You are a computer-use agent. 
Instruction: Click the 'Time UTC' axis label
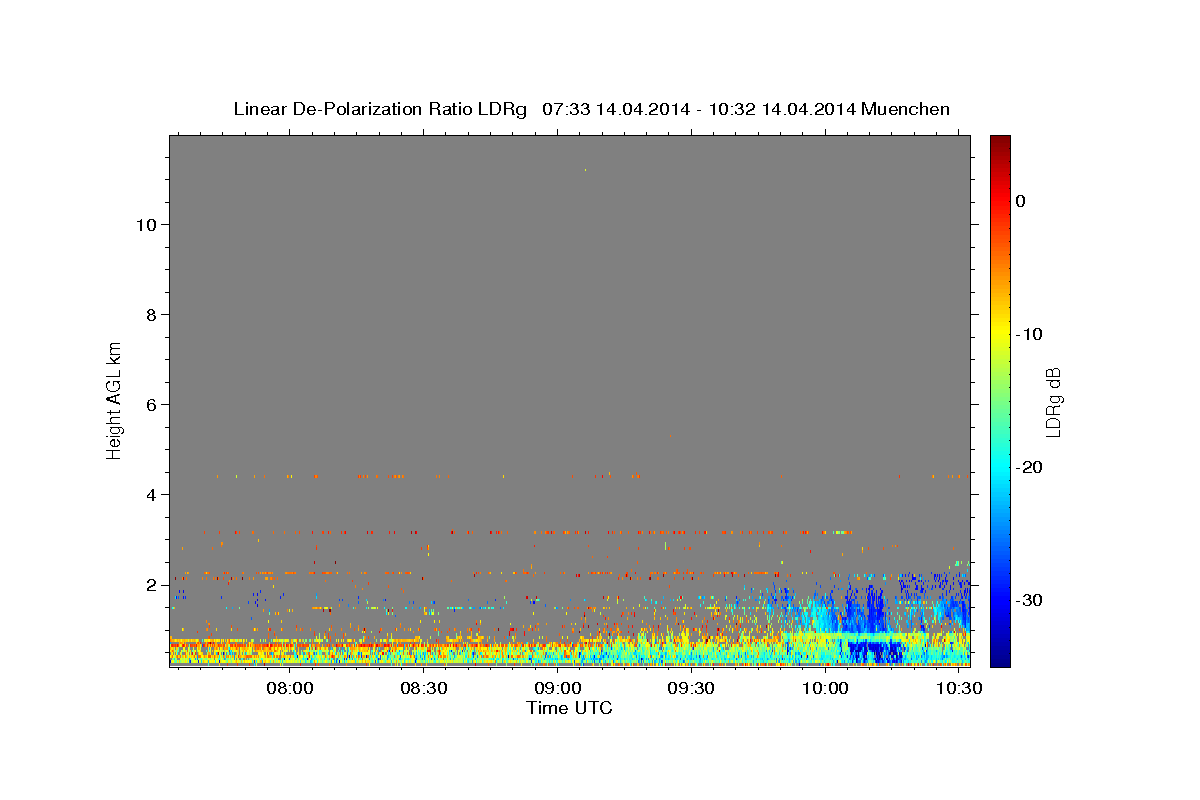[x=569, y=708]
